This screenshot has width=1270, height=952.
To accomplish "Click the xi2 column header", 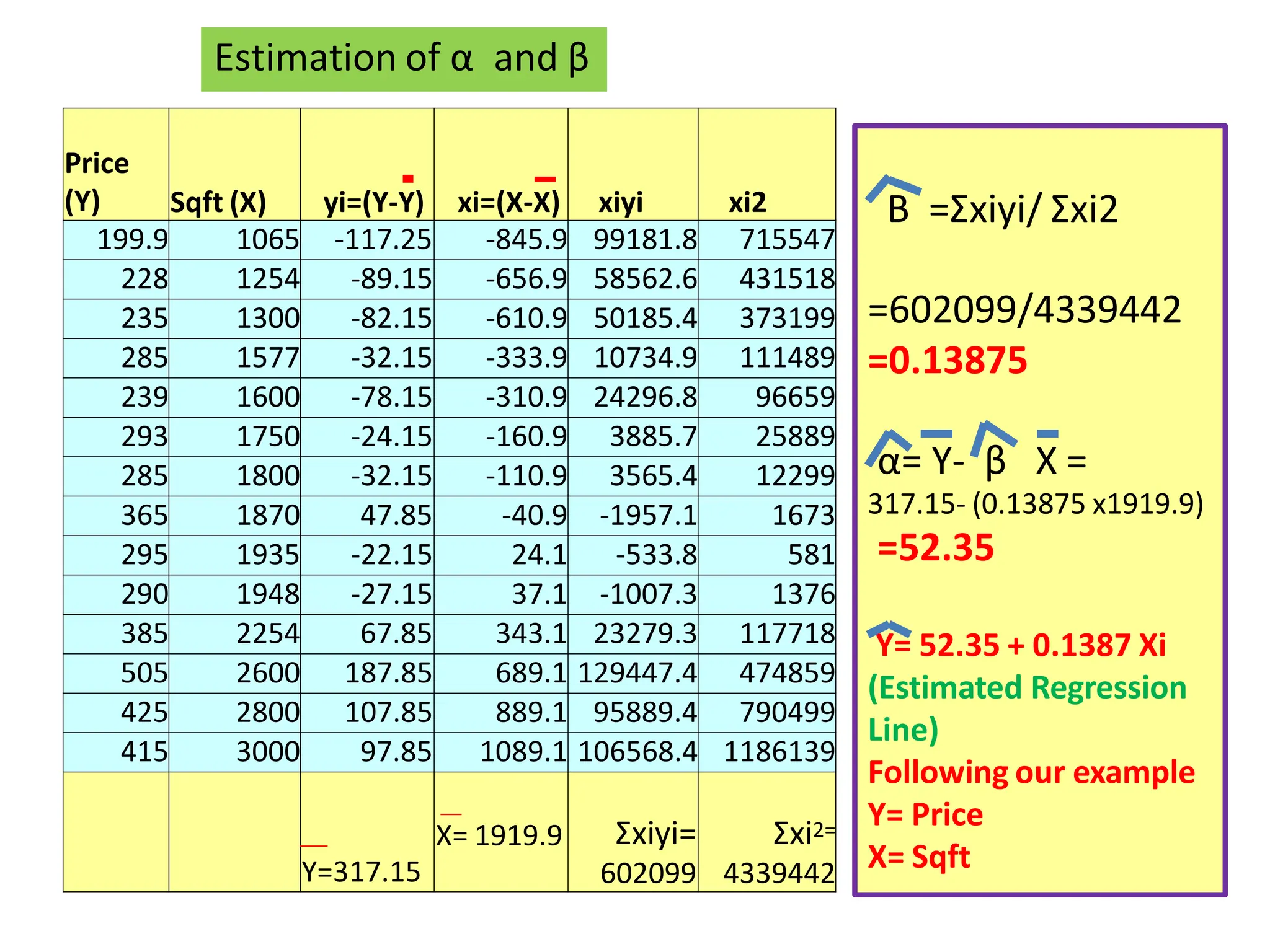I will (x=747, y=202).
